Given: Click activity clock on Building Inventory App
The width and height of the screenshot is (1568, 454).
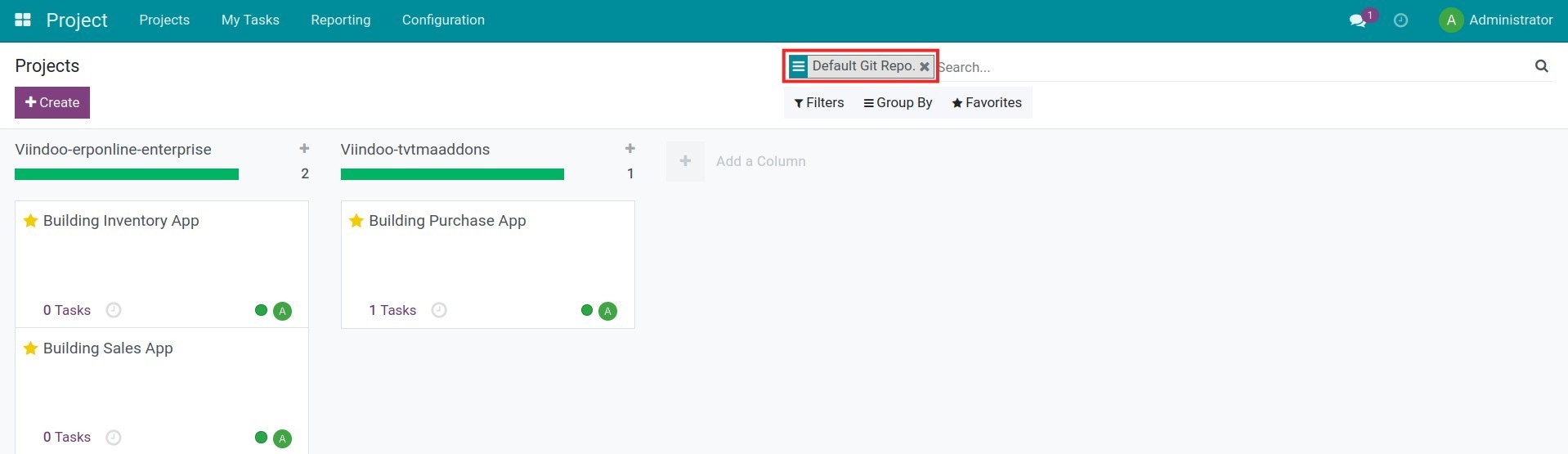Looking at the screenshot, I should coord(114,310).
